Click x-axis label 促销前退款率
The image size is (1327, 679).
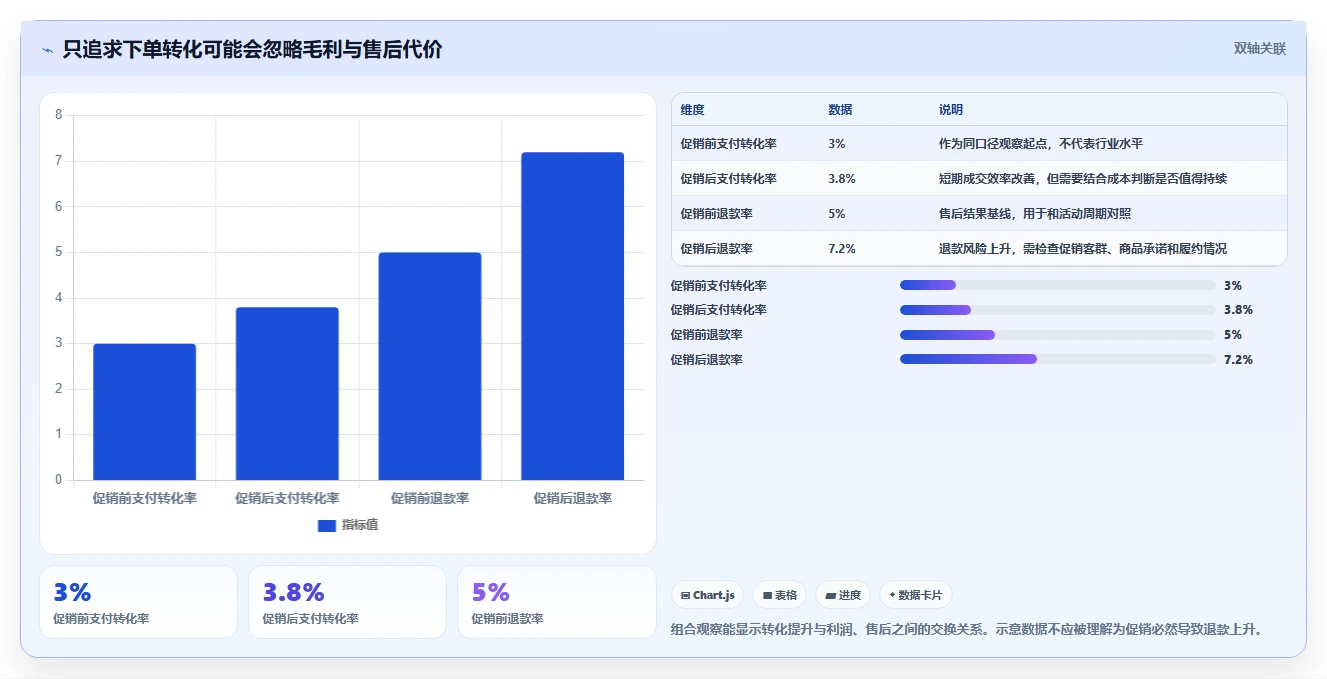(x=430, y=498)
